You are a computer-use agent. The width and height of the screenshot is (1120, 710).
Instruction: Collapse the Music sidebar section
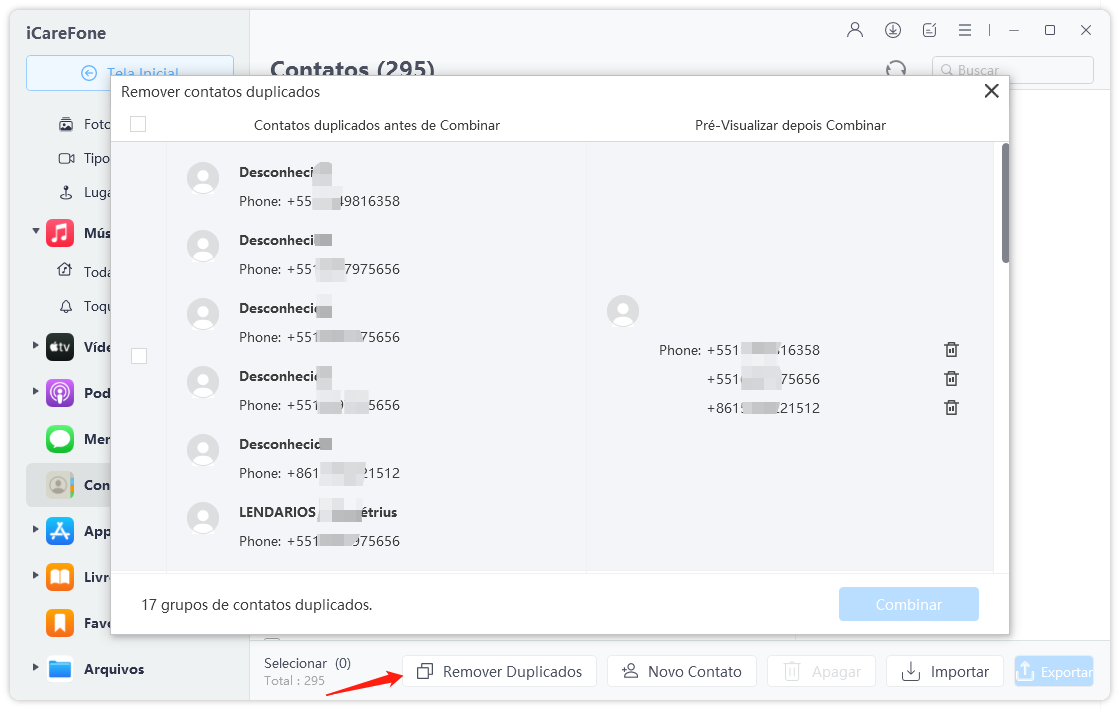[36, 233]
